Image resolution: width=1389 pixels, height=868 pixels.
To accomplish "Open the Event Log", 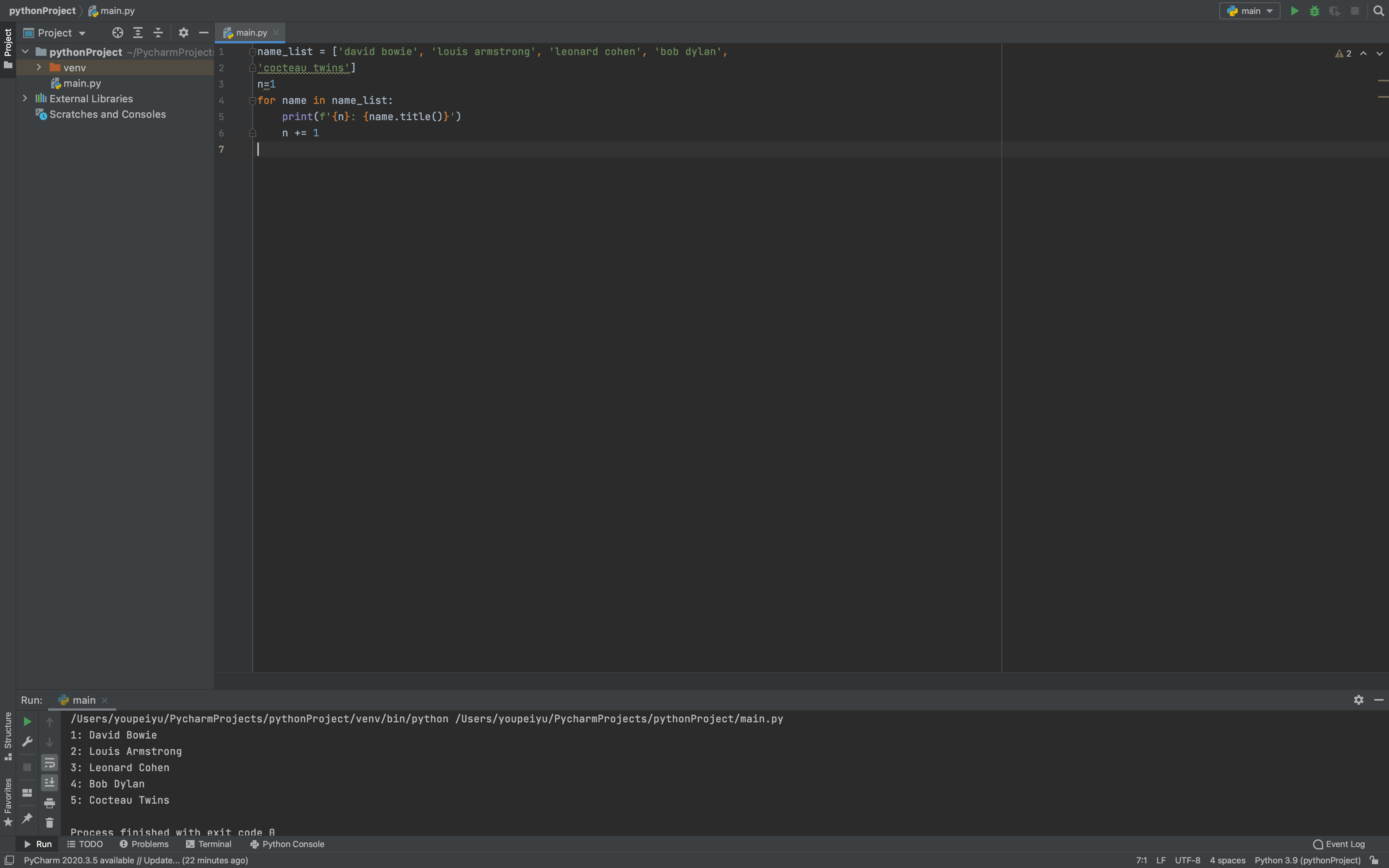I will 1339,844.
